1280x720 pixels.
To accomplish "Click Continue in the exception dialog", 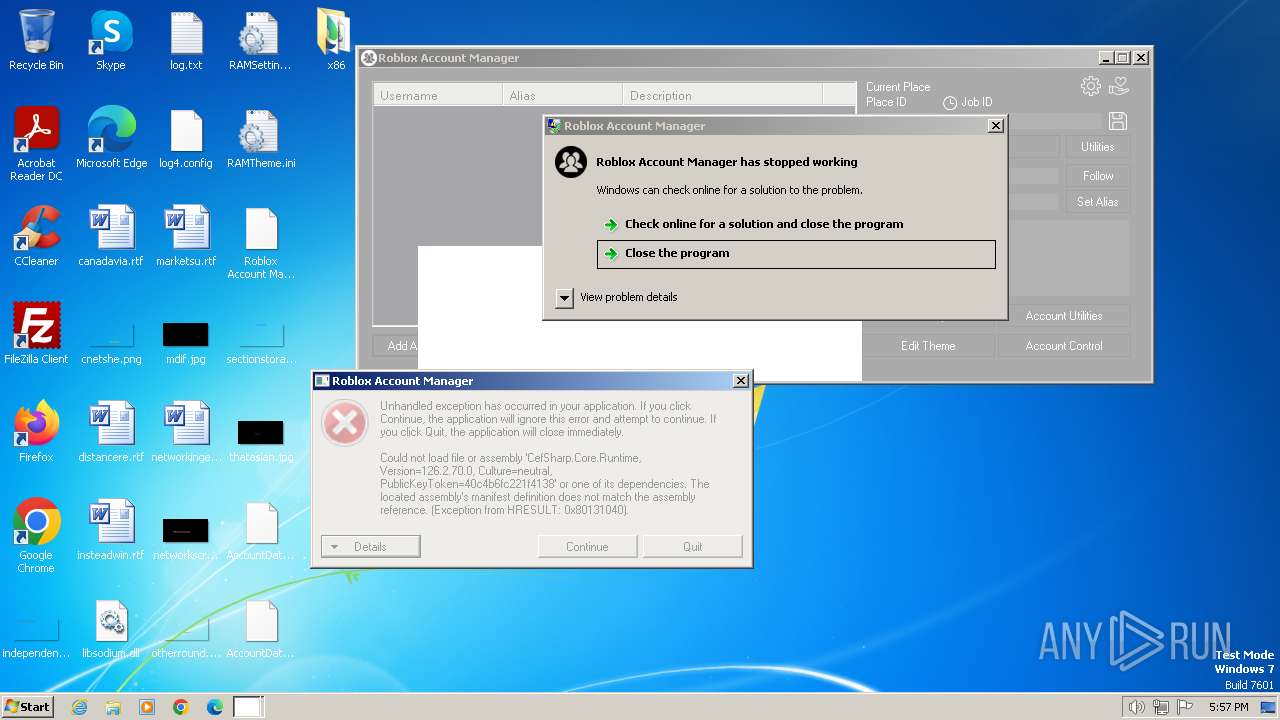I will (587, 547).
